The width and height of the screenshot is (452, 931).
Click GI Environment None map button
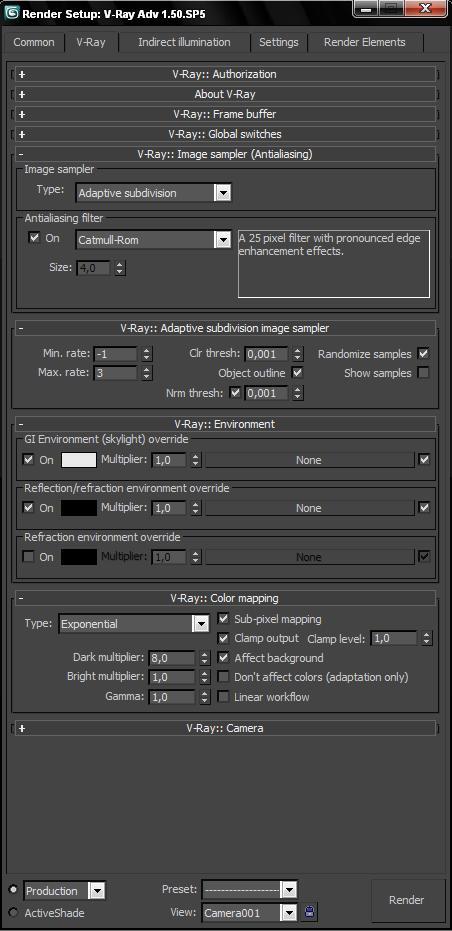(x=309, y=460)
